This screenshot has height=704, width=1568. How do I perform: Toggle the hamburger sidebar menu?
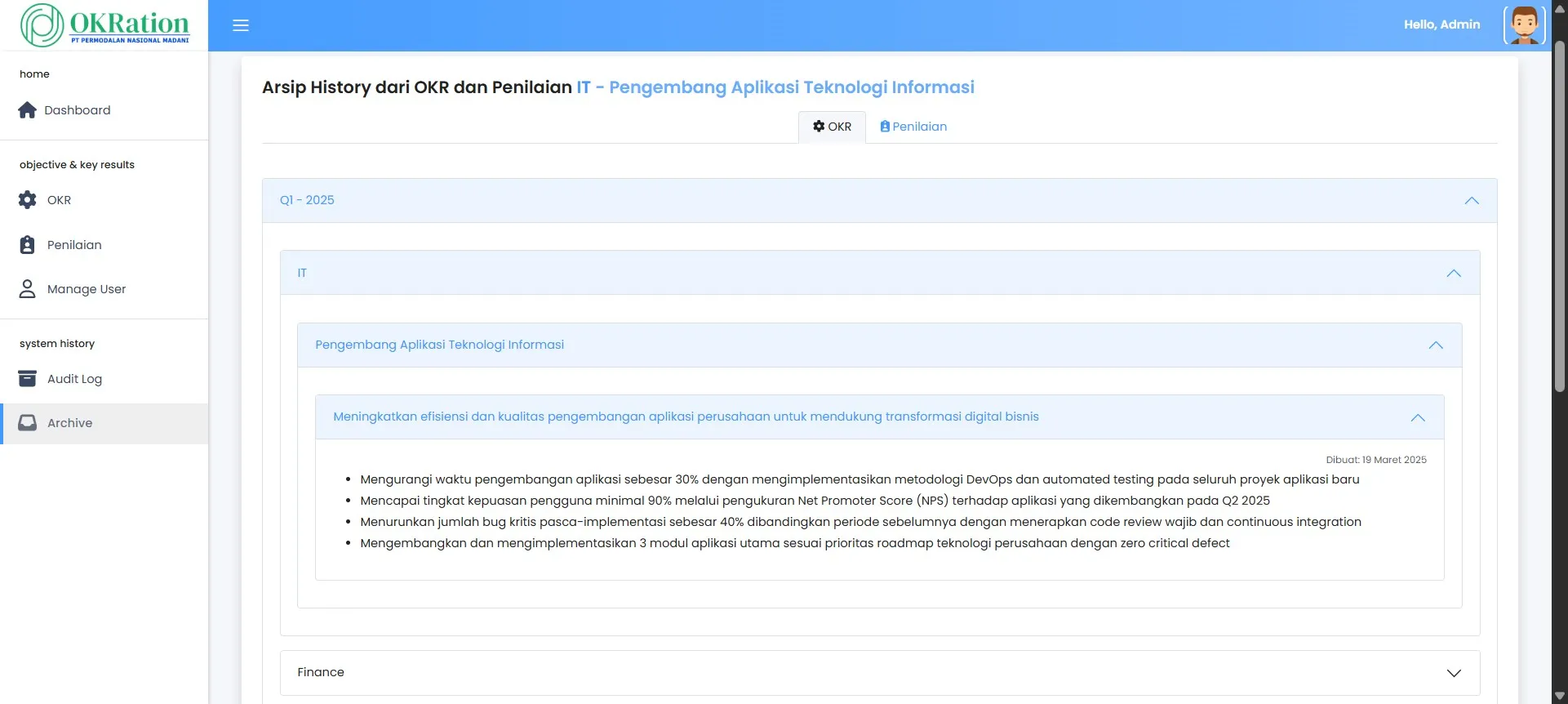241,25
